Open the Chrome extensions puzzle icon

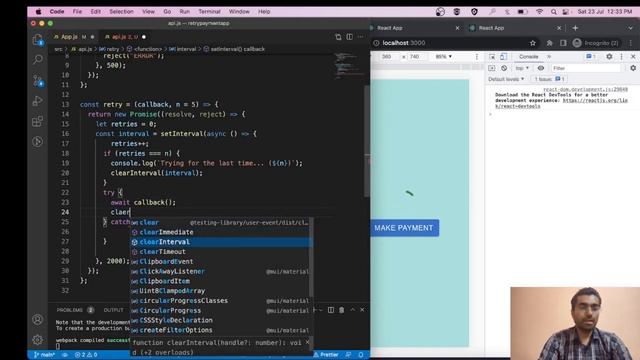point(549,43)
